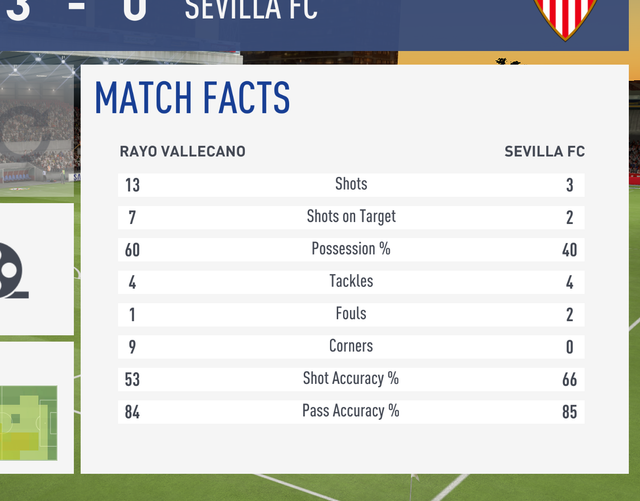
Task: Click the SEVILLA FC name in scoreline
Action: (251, 12)
